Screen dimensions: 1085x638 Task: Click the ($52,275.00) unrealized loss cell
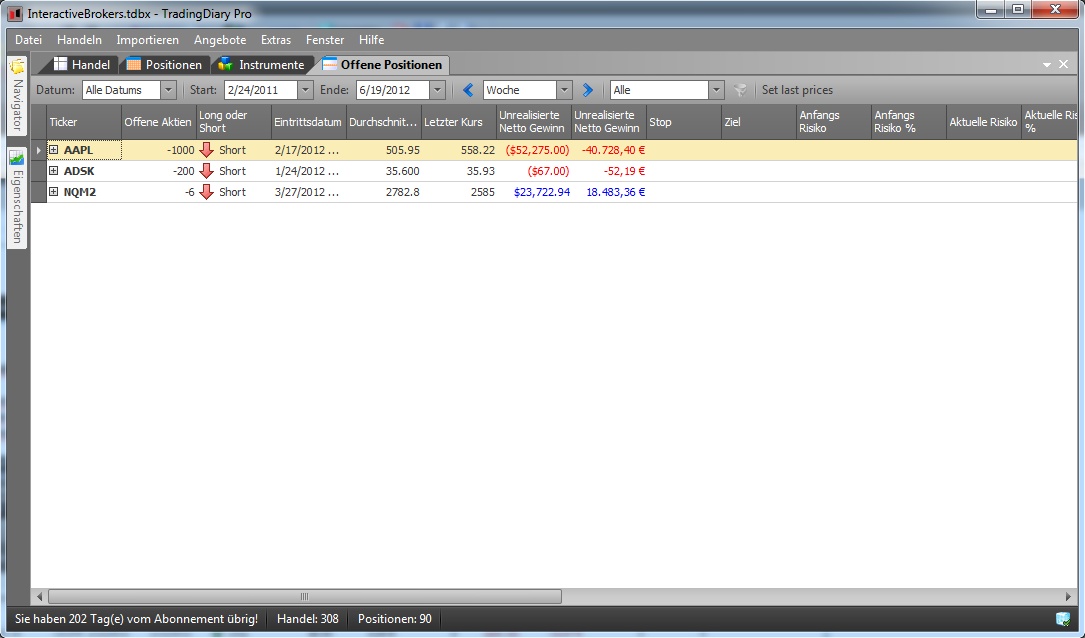click(534, 150)
